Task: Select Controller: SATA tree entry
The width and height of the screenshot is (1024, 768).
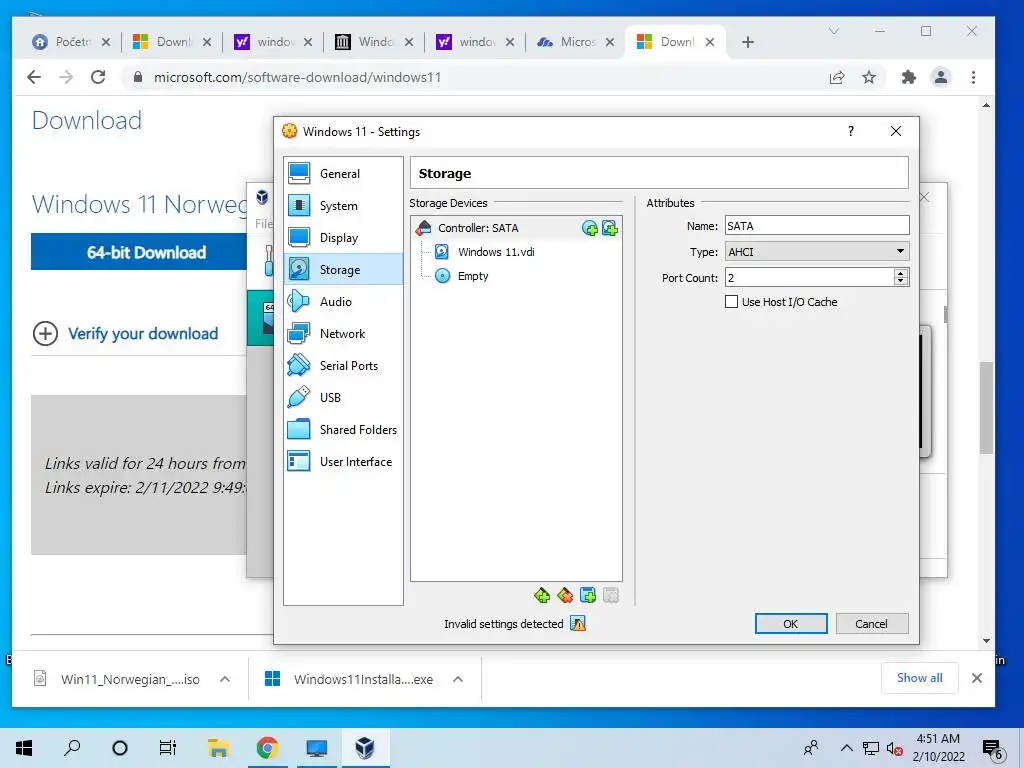Action: (x=516, y=228)
